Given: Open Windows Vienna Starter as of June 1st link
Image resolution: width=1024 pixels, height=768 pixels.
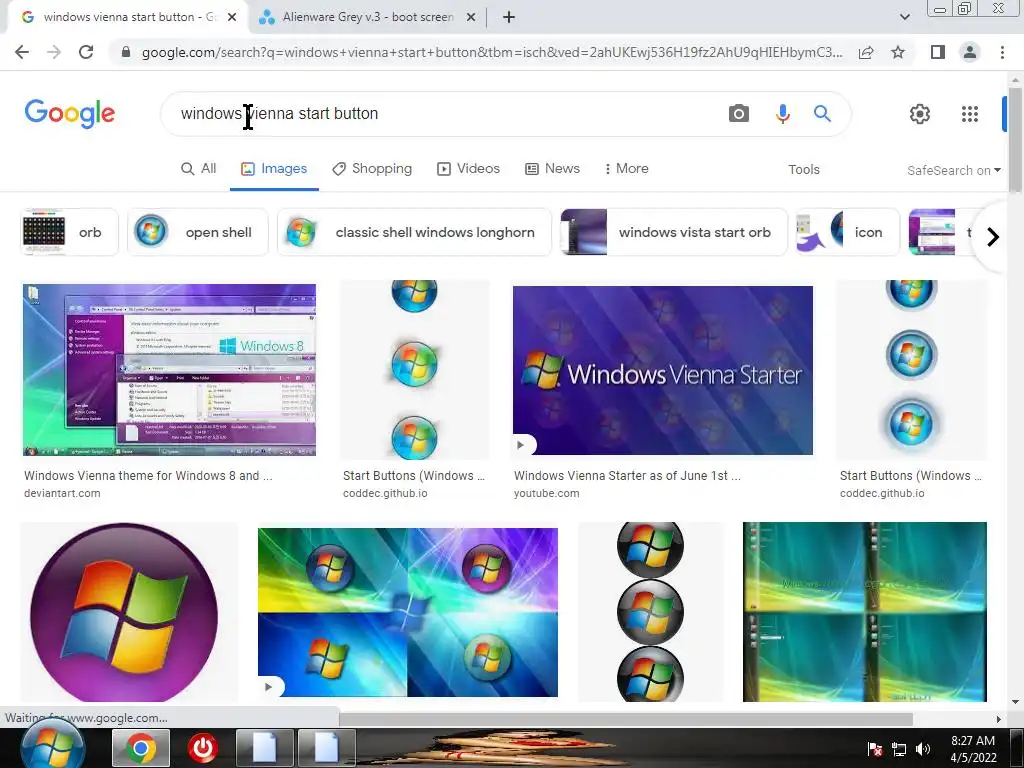Looking at the screenshot, I should pos(627,475).
